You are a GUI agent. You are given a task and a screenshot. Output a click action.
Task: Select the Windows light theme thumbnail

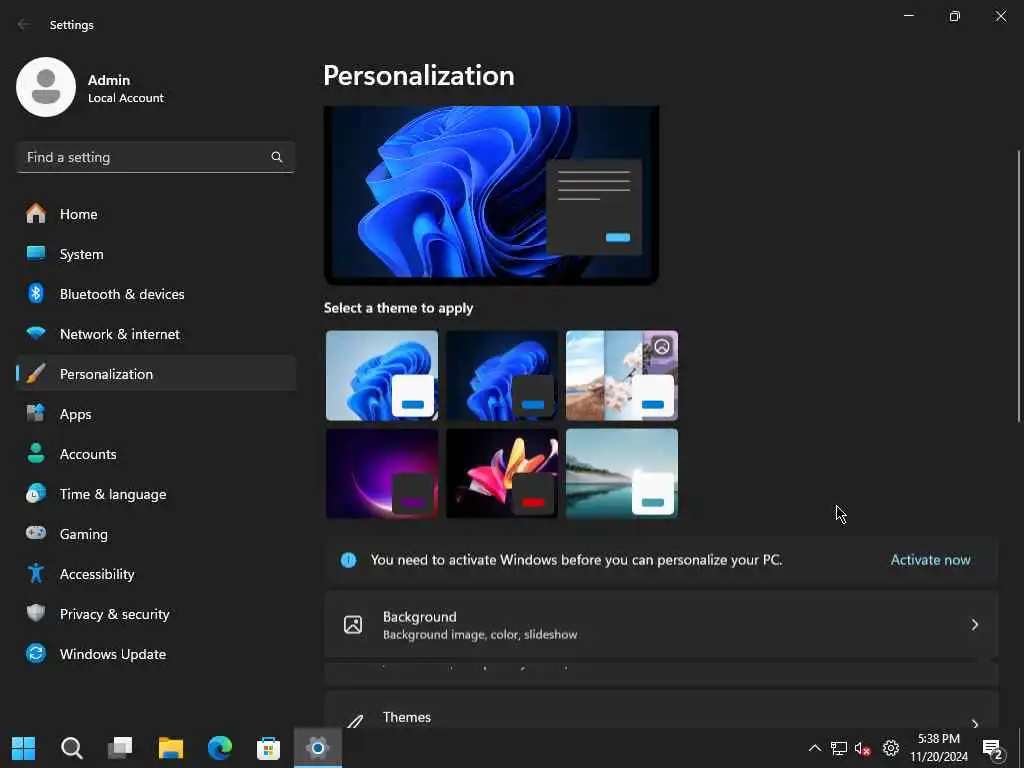382,375
